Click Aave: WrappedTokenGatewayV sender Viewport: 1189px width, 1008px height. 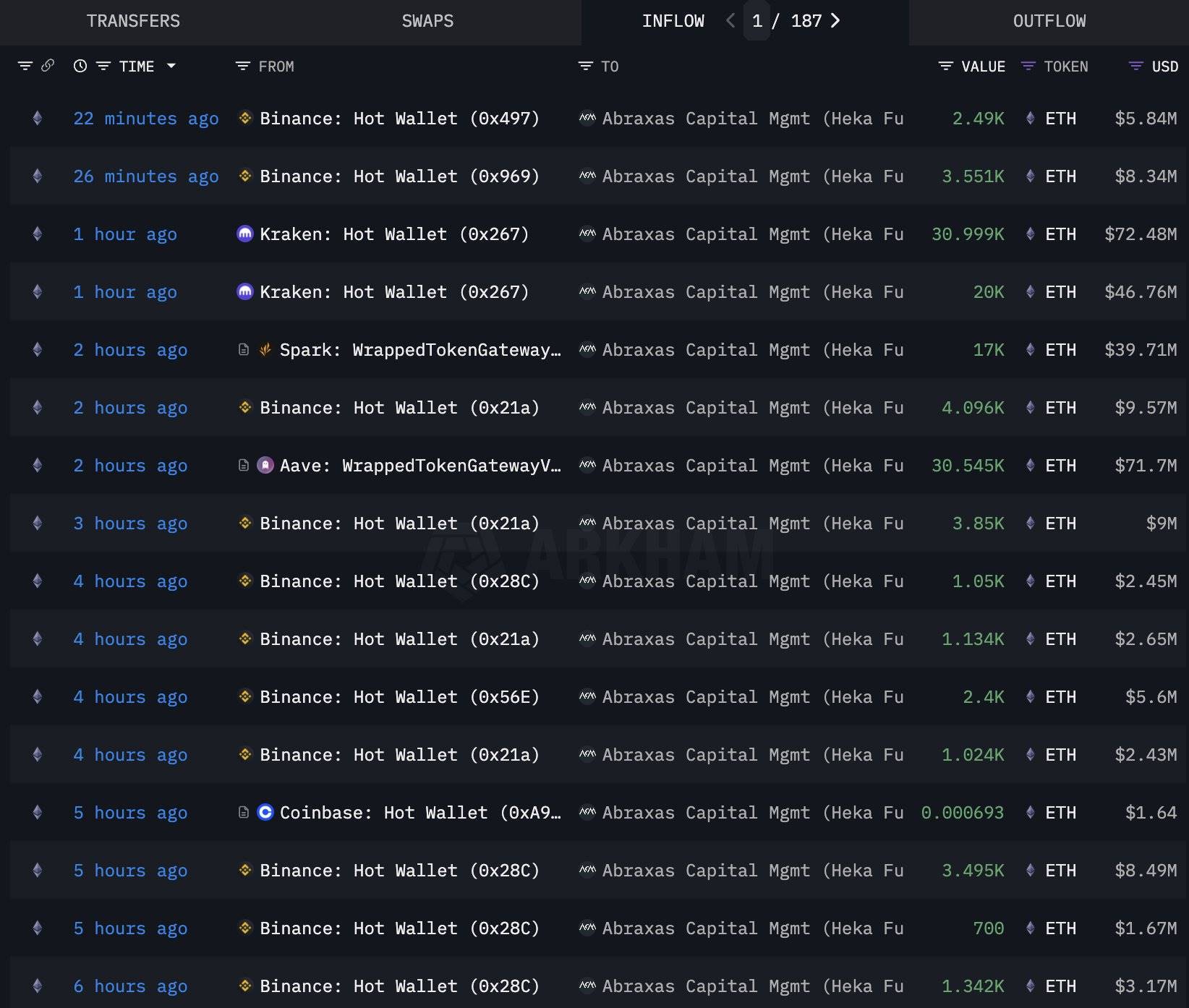pyautogui.click(x=420, y=466)
